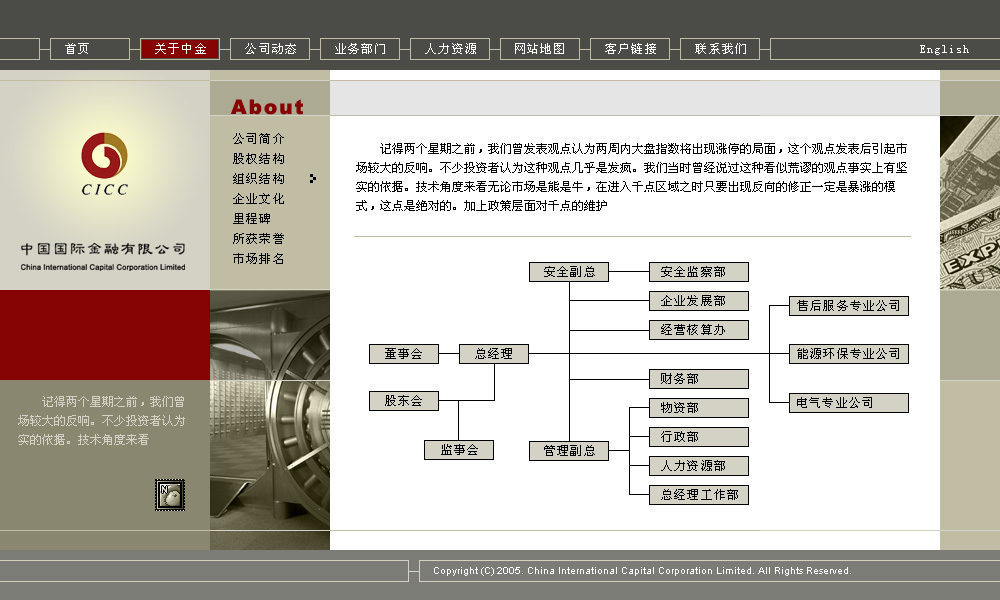View 市场排名 from the sidebar
Screen dimensions: 1000x600
point(258,259)
